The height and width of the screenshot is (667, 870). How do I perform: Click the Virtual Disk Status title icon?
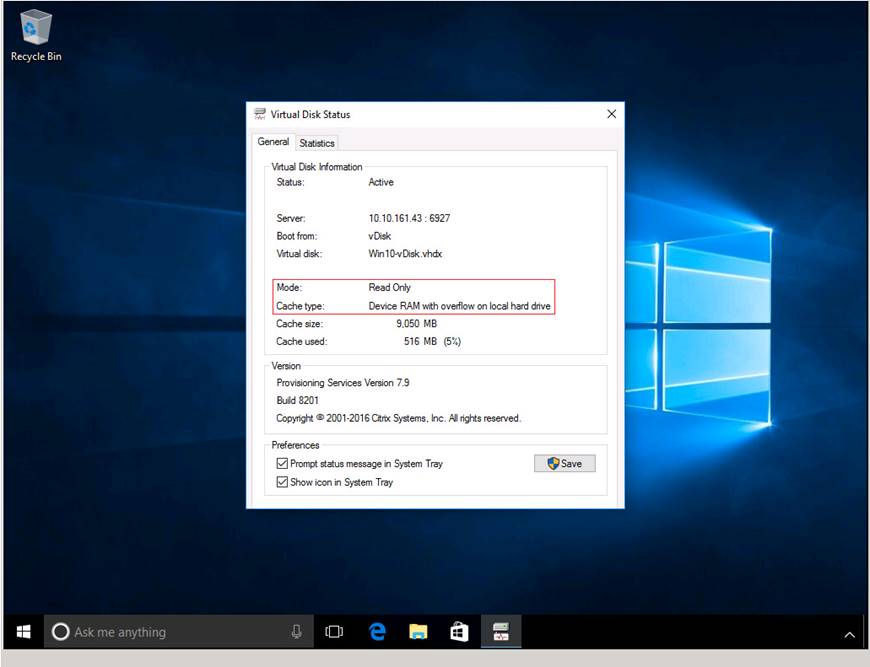(x=259, y=114)
